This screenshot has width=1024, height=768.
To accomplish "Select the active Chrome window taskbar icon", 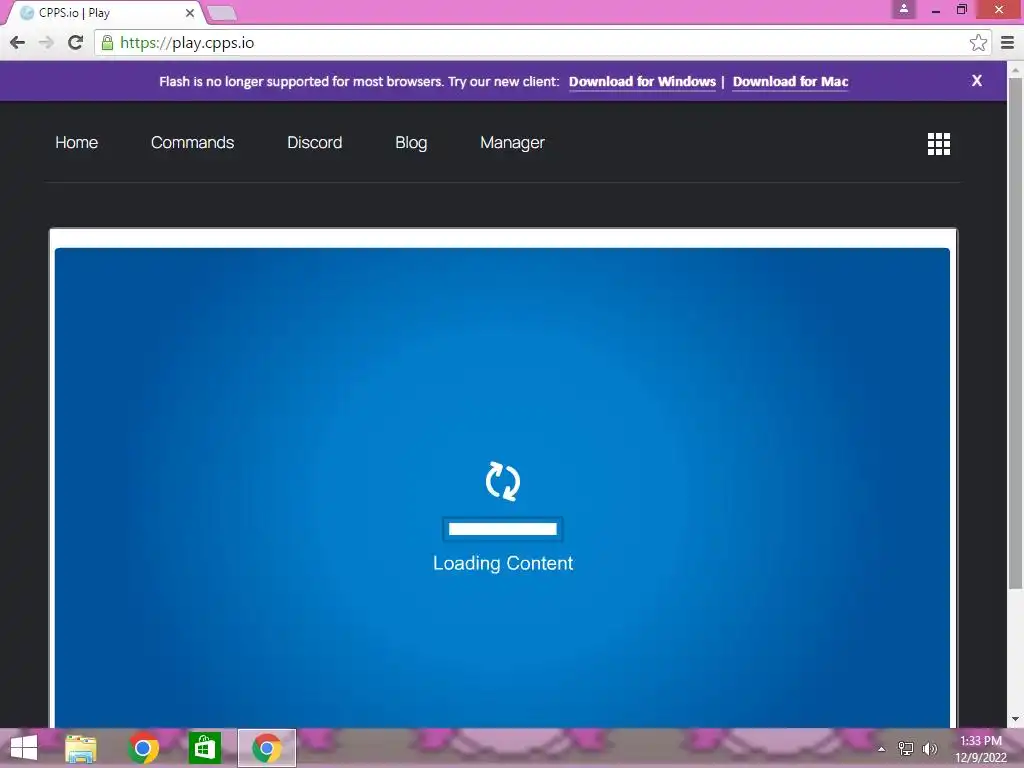I will (x=266, y=748).
